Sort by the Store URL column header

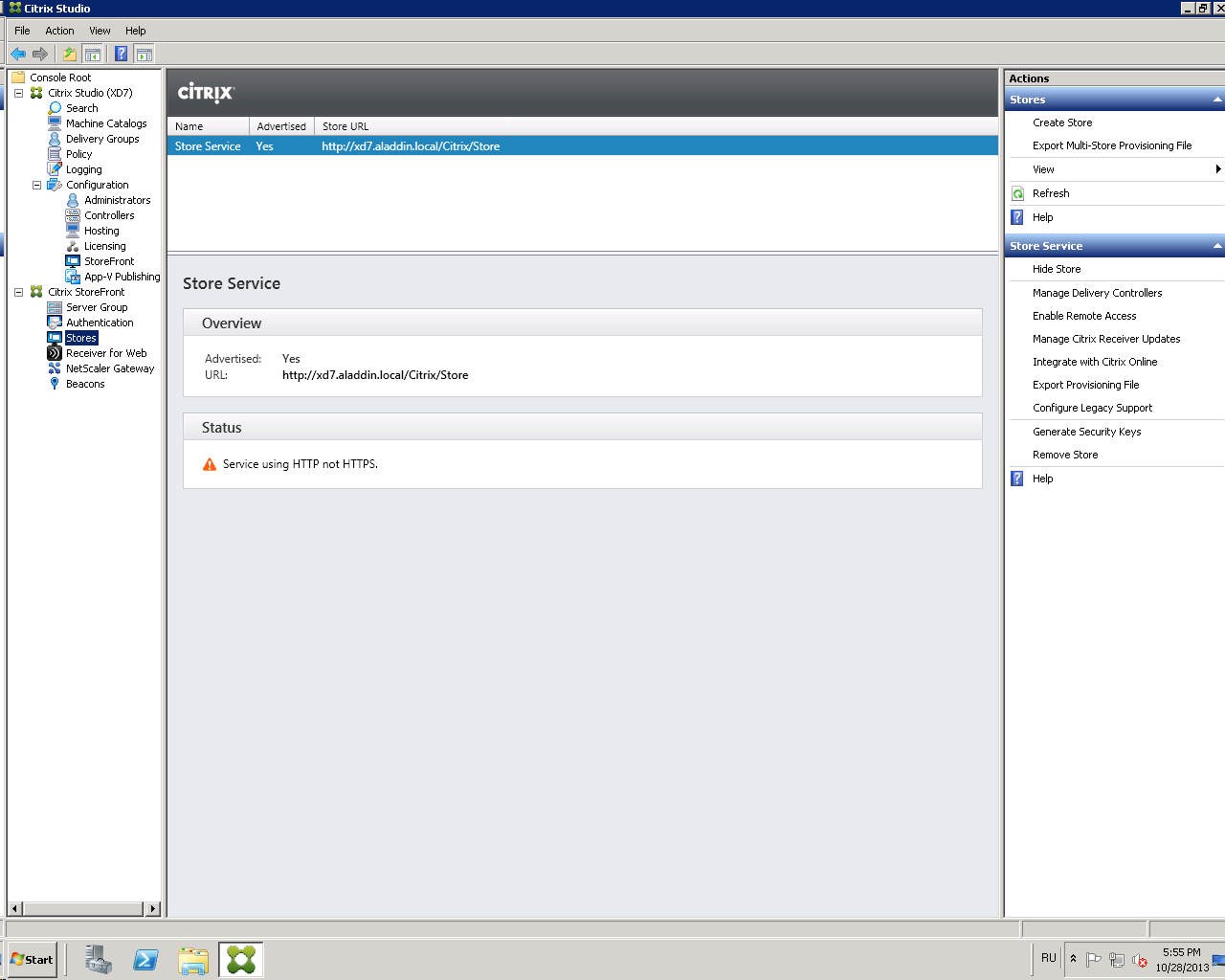click(657, 126)
